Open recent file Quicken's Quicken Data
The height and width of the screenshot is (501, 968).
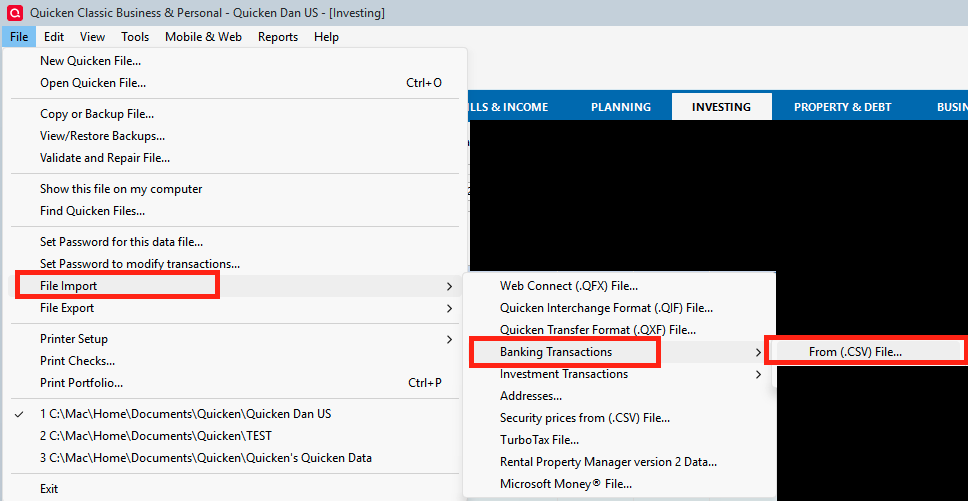pos(235,458)
